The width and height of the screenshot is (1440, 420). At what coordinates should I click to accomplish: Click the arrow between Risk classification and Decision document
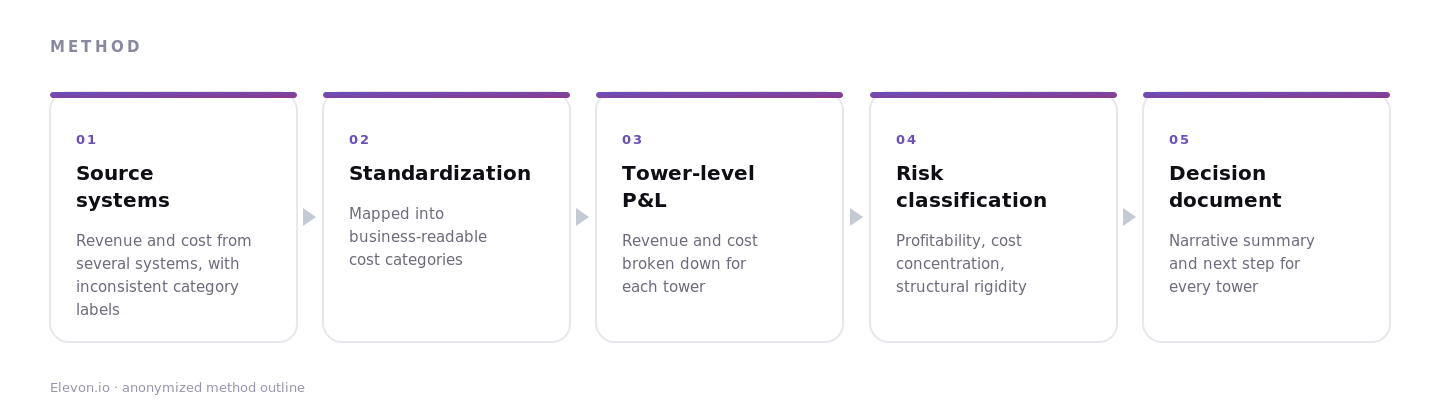1129,217
